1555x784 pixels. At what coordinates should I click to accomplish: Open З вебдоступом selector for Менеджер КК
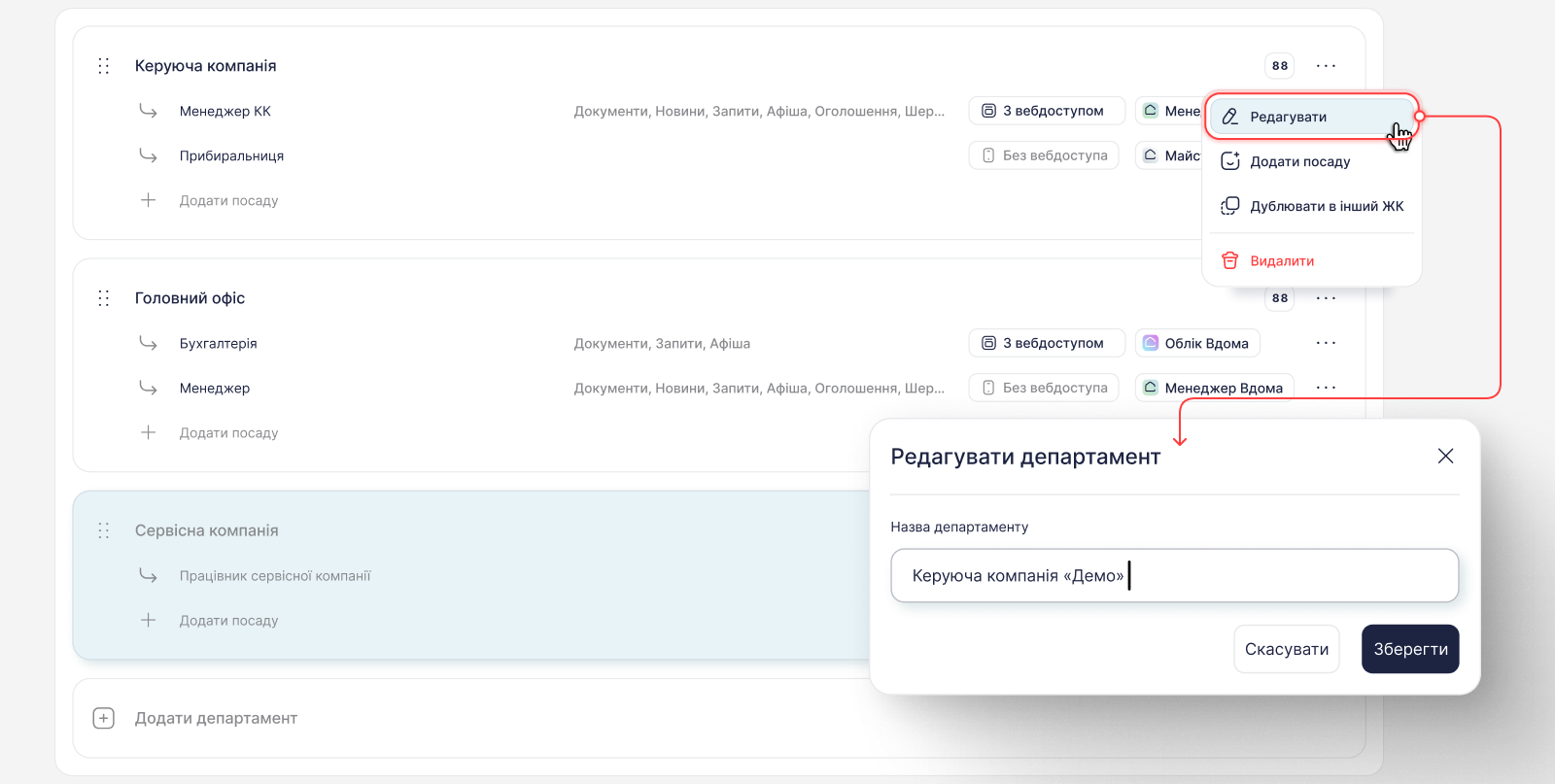coord(1047,111)
